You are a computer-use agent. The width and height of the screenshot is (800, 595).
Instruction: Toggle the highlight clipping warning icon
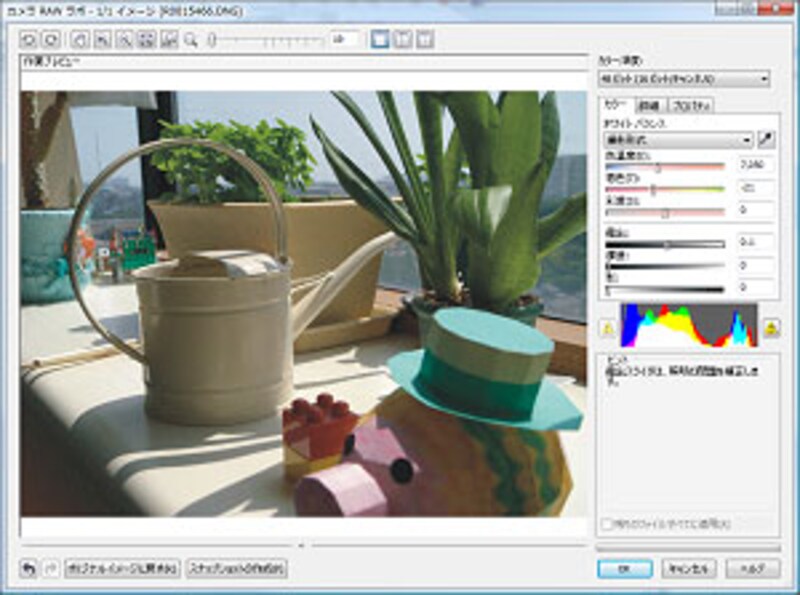[x=771, y=328]
